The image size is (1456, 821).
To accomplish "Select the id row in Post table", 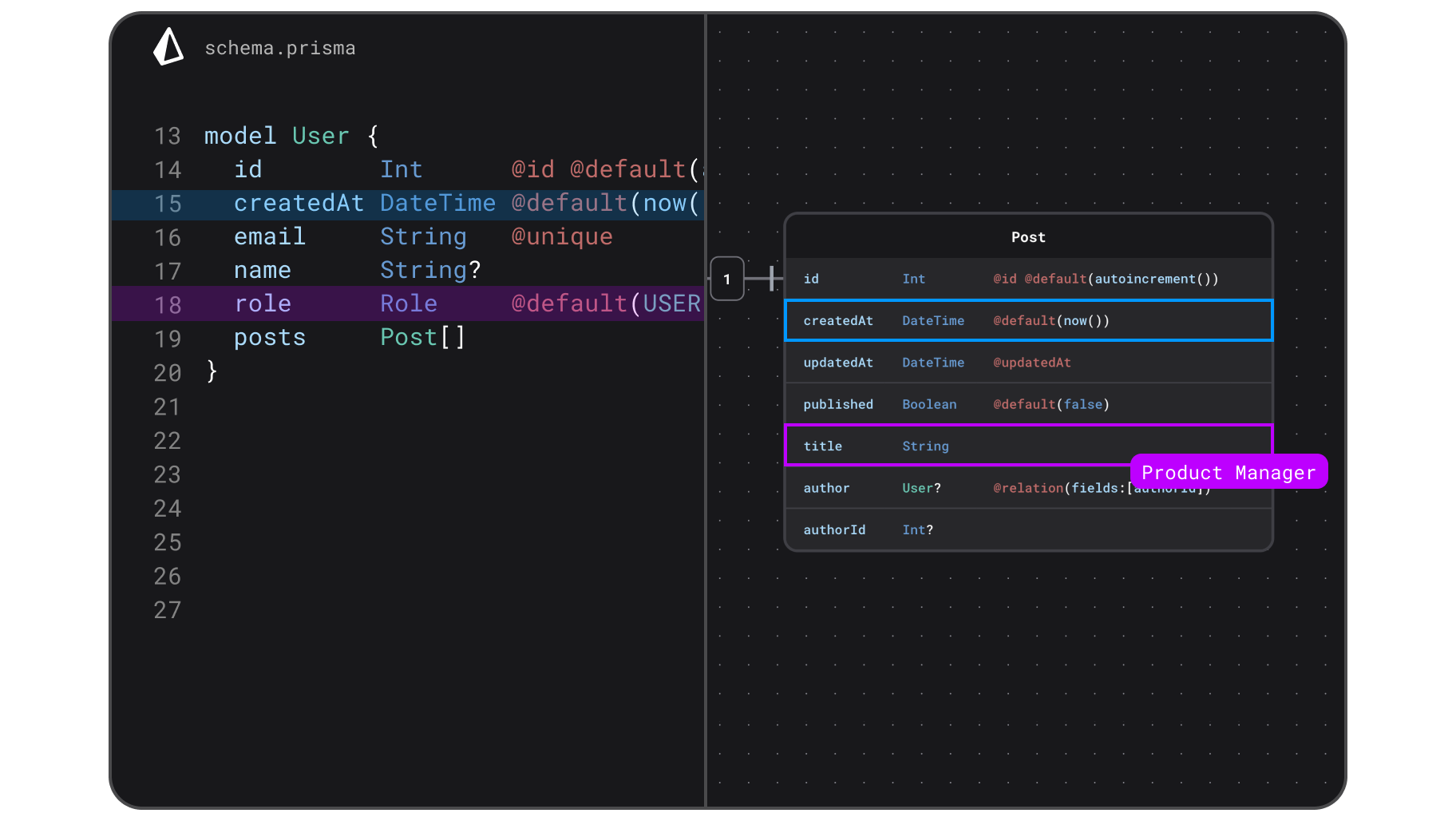I will [1028, 279].
